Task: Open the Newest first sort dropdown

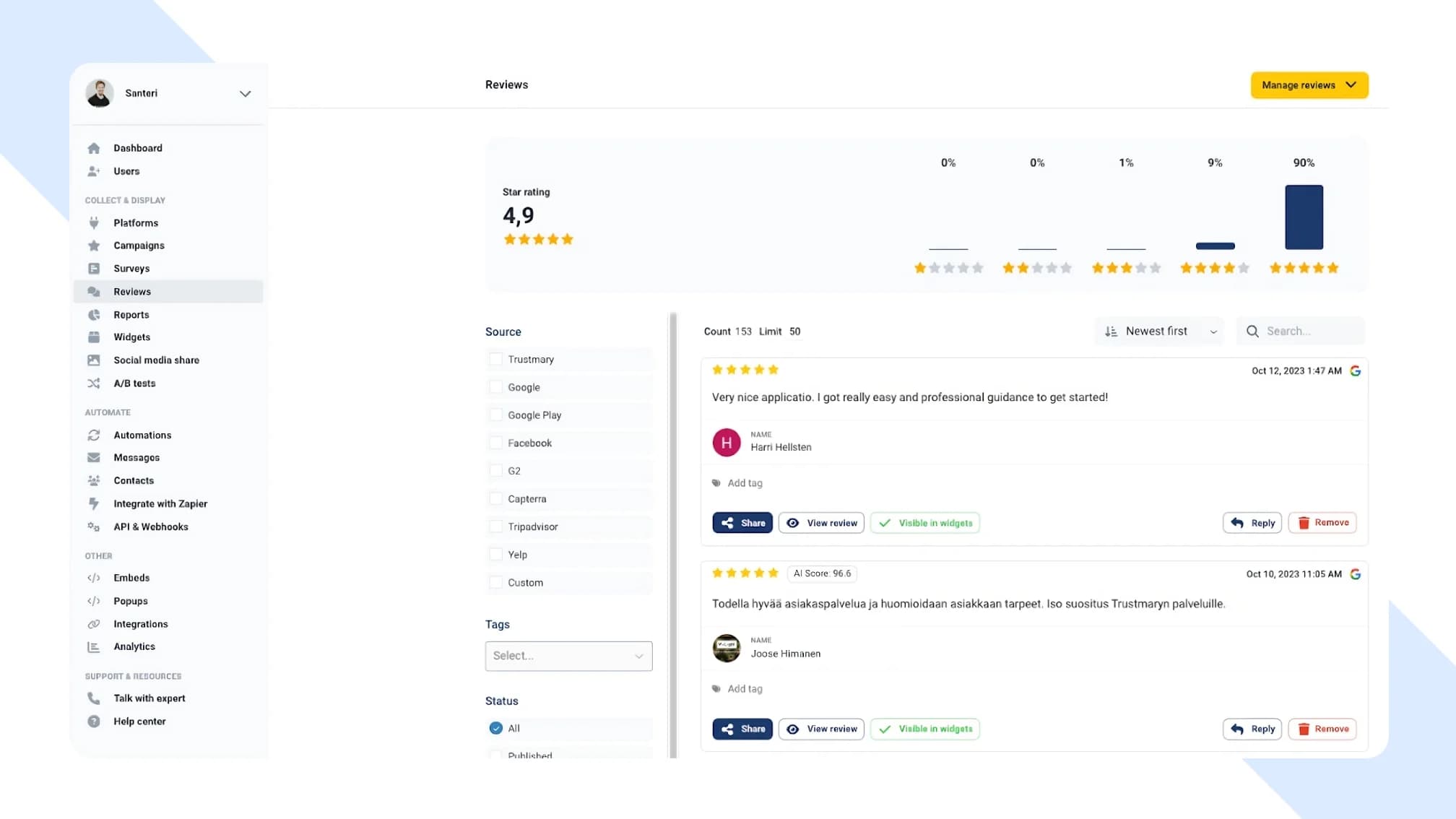Action: (1158, 331)
